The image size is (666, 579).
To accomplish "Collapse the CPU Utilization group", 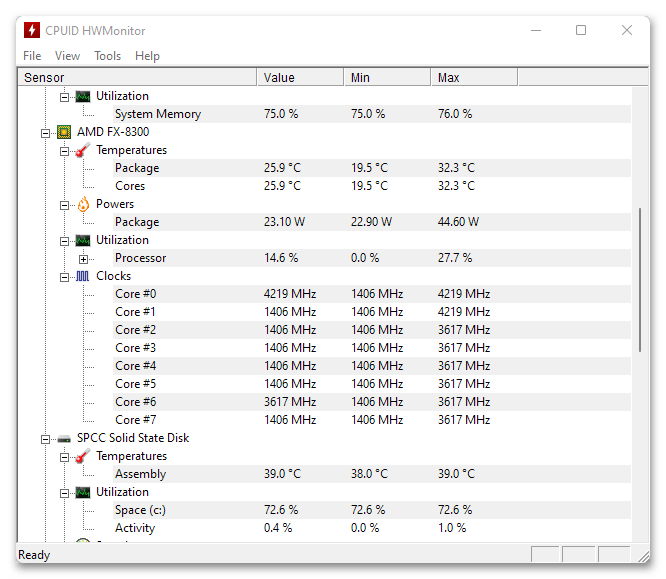I will tap(64, 242).
